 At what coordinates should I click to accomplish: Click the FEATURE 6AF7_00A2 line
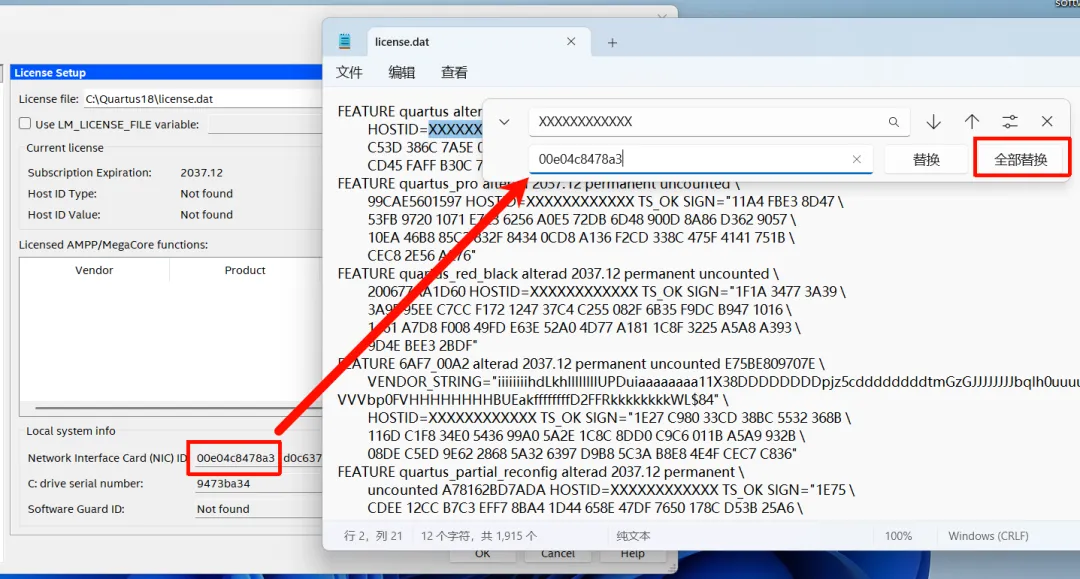point(581,364)
